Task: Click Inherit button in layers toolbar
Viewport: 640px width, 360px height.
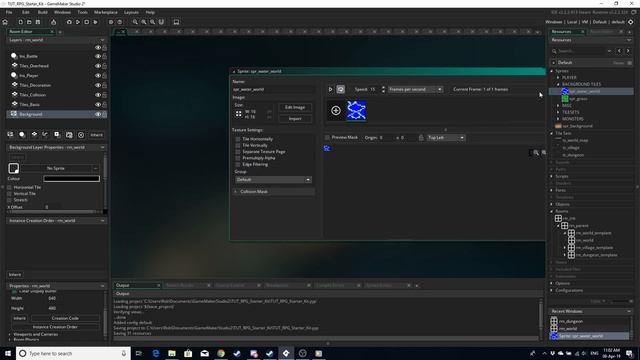Action: [x=96, y=135]
